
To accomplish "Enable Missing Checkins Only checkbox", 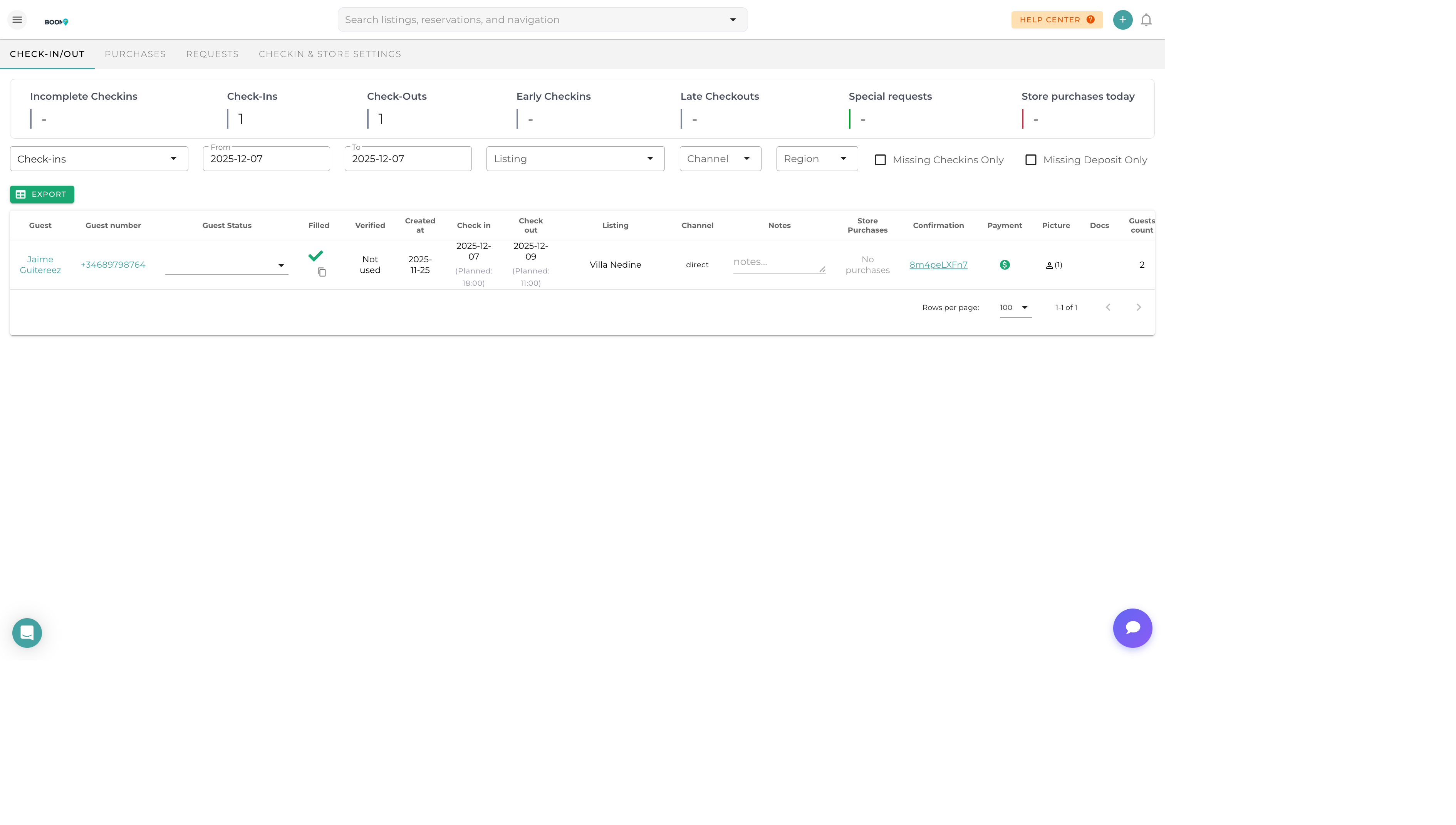I will (x=880, y=160).
